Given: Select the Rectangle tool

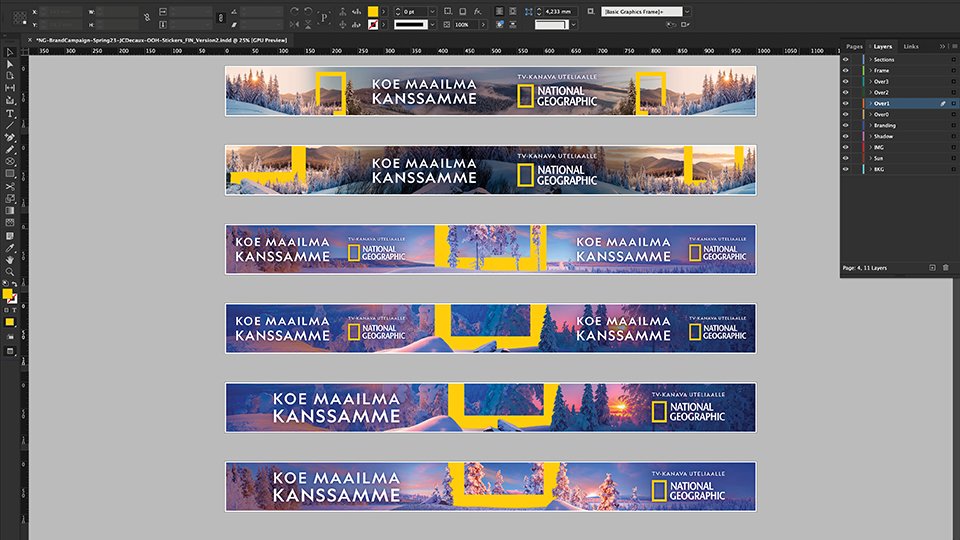Looking at the screenshot, I should coord(10,174).
